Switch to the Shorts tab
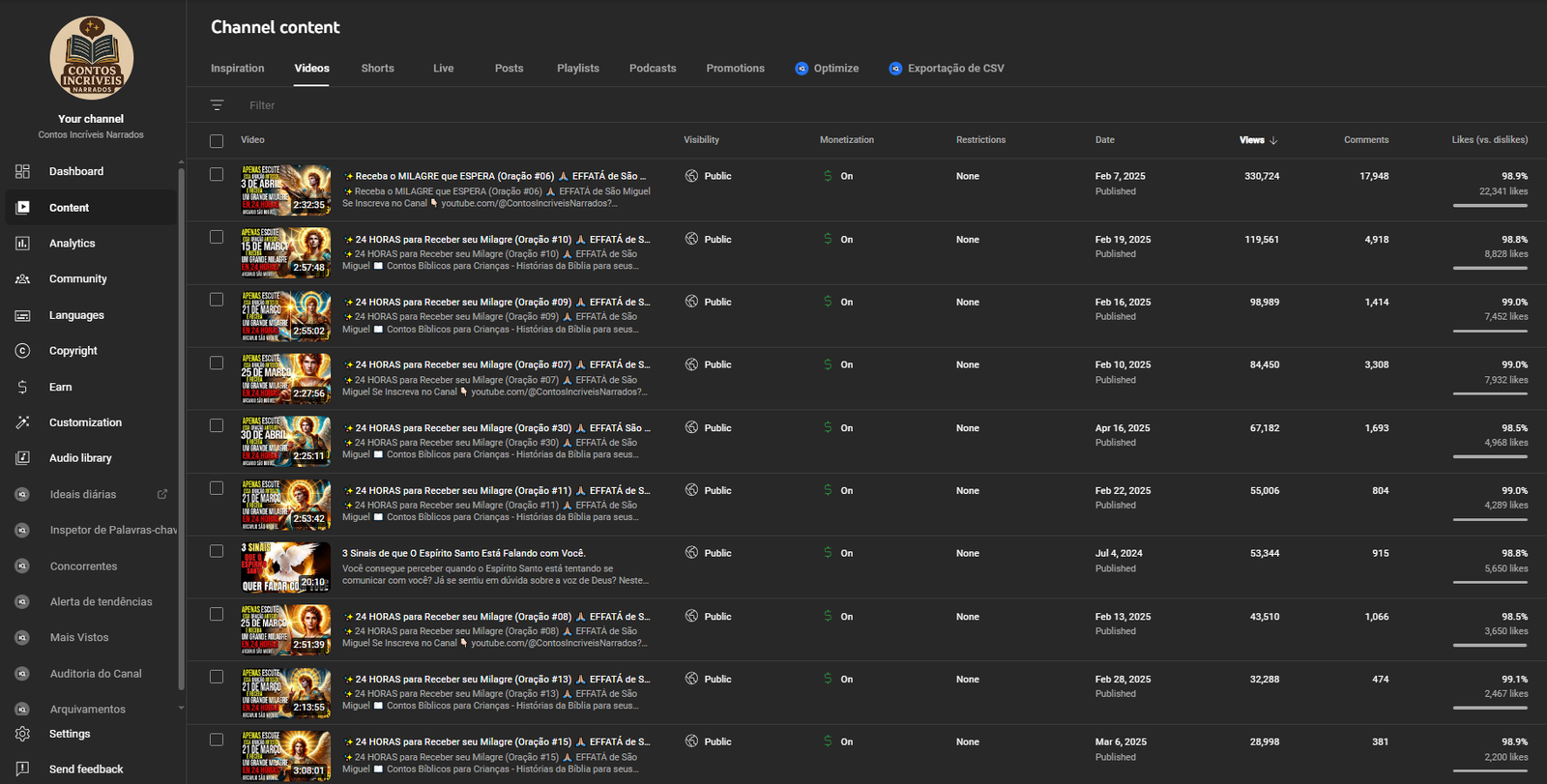Screen dimensions: 1547x784 377,69
